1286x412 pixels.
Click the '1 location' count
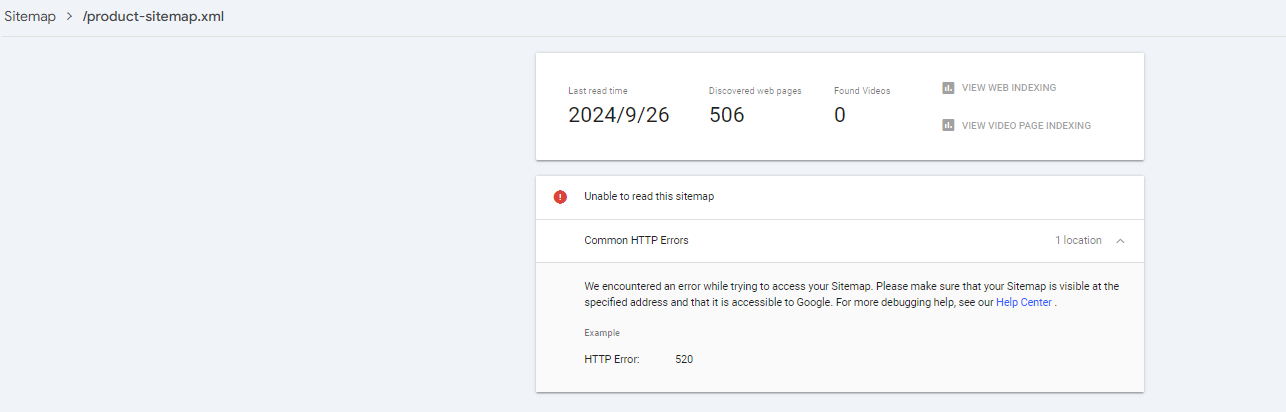(x=1078, y=241)
